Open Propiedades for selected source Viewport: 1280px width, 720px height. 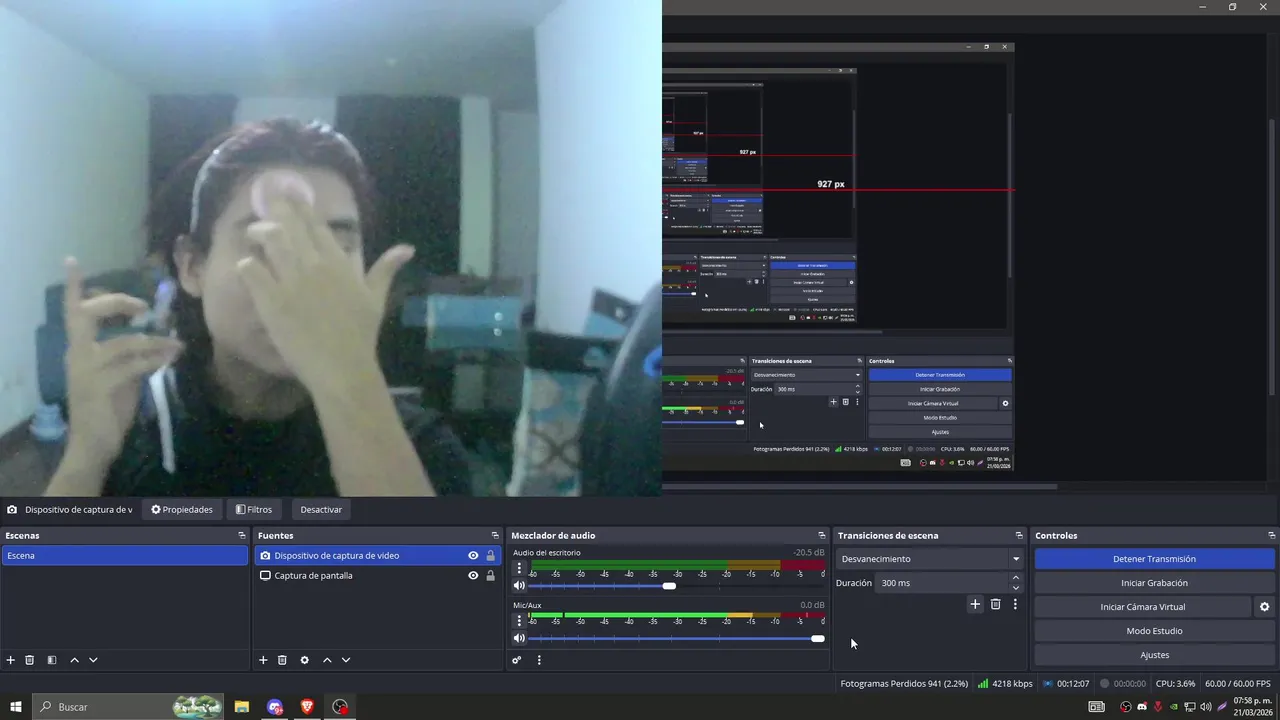click(182, 510)
